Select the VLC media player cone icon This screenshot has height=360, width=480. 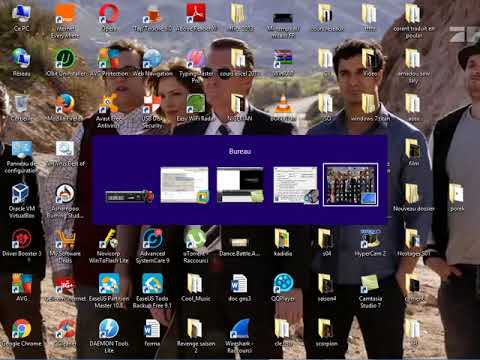coord(283,104)
